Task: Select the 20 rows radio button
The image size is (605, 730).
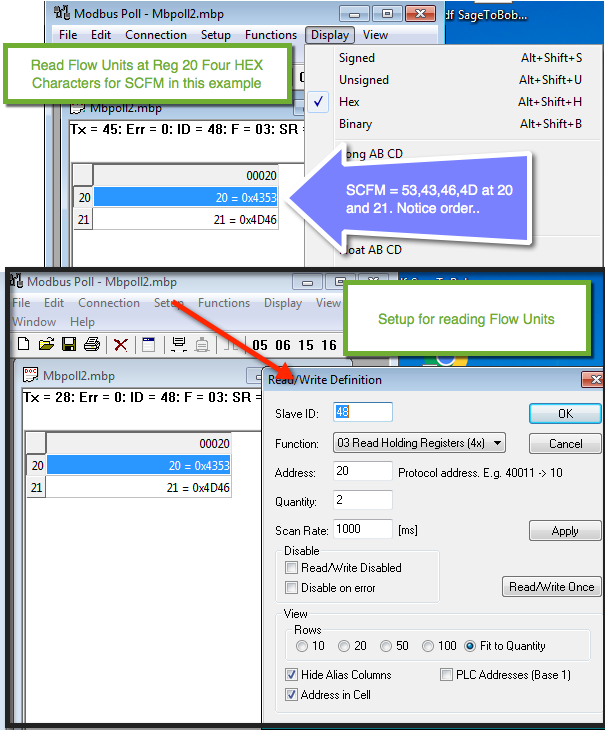Action: 344,646
